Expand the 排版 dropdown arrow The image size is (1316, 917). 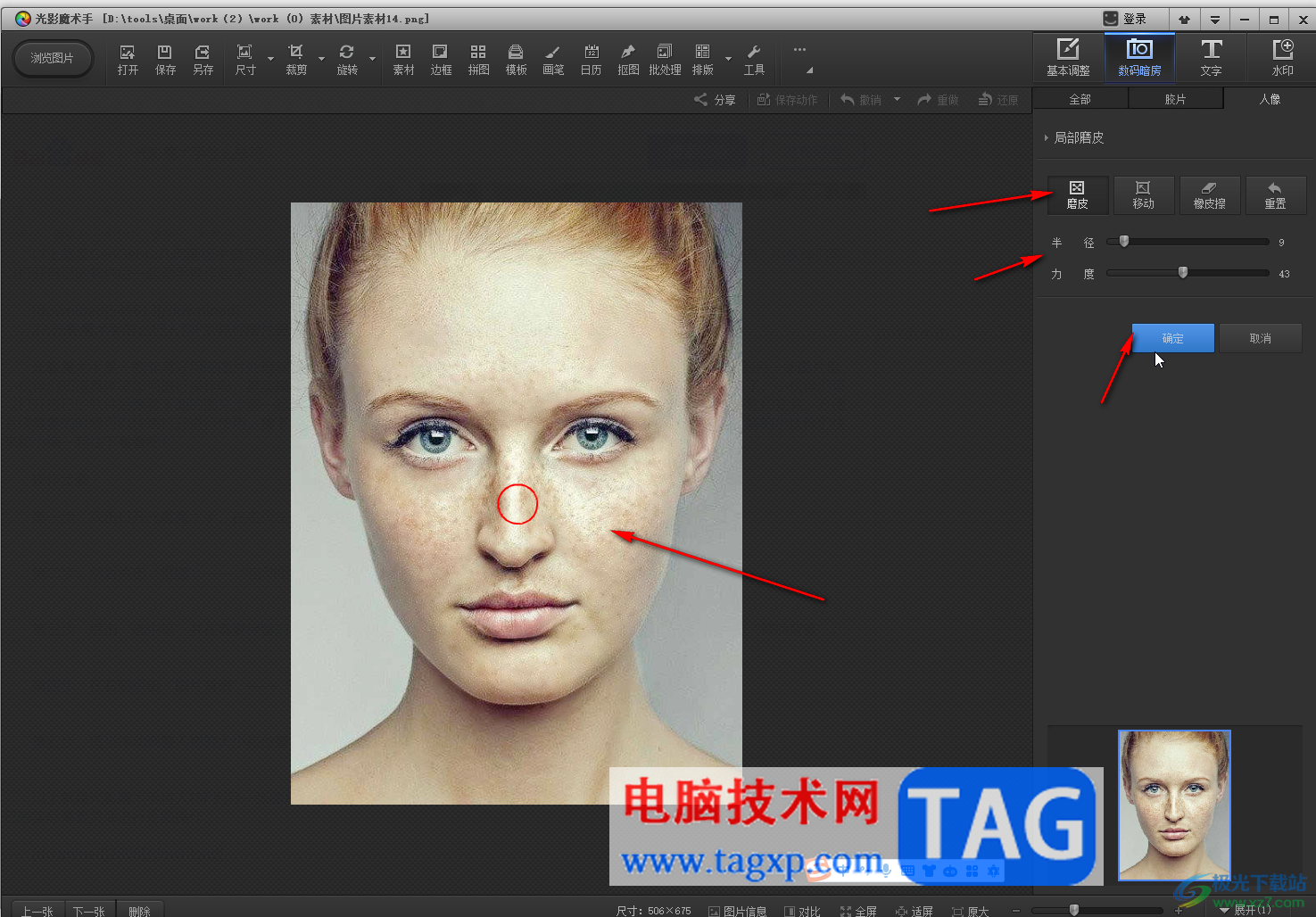pos(728,59)
